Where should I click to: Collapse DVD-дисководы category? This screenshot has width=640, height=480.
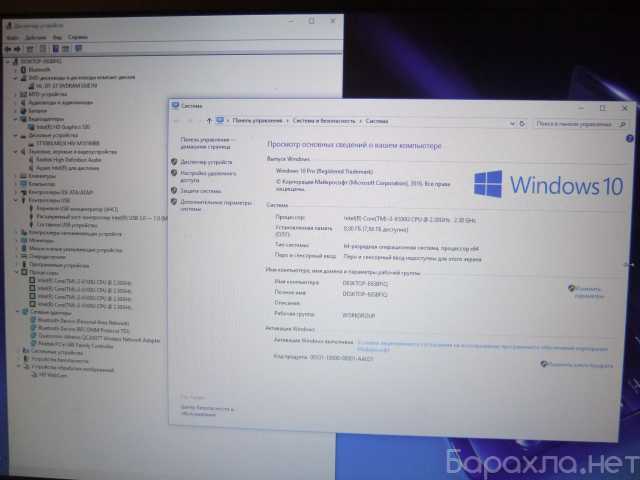16,78
